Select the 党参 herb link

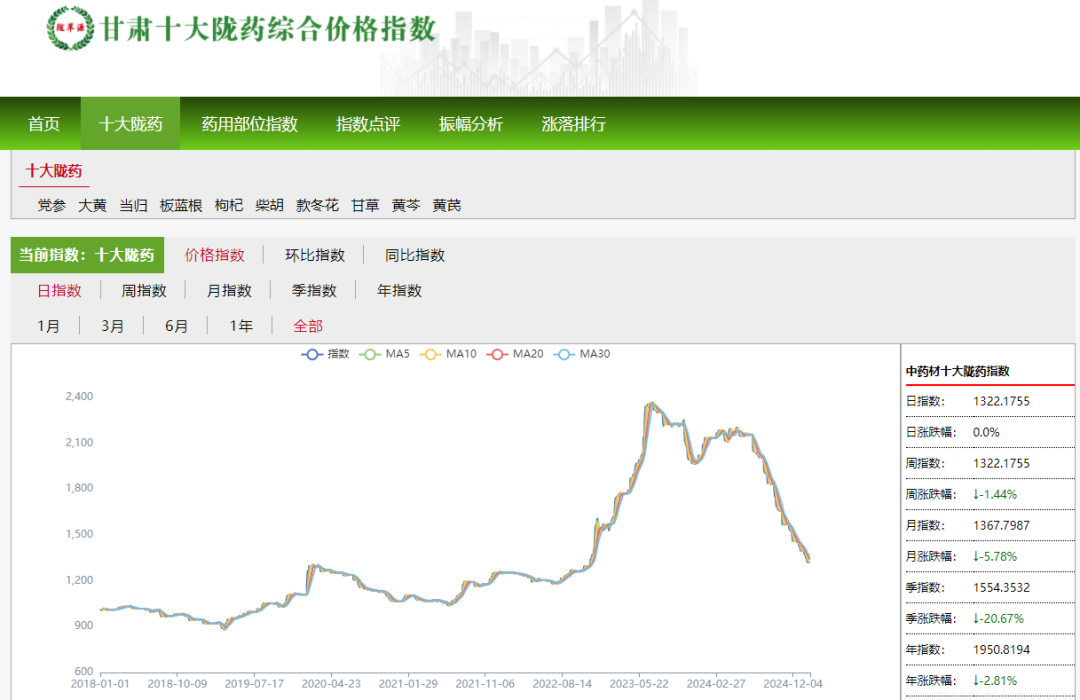[x=52, y=205]
